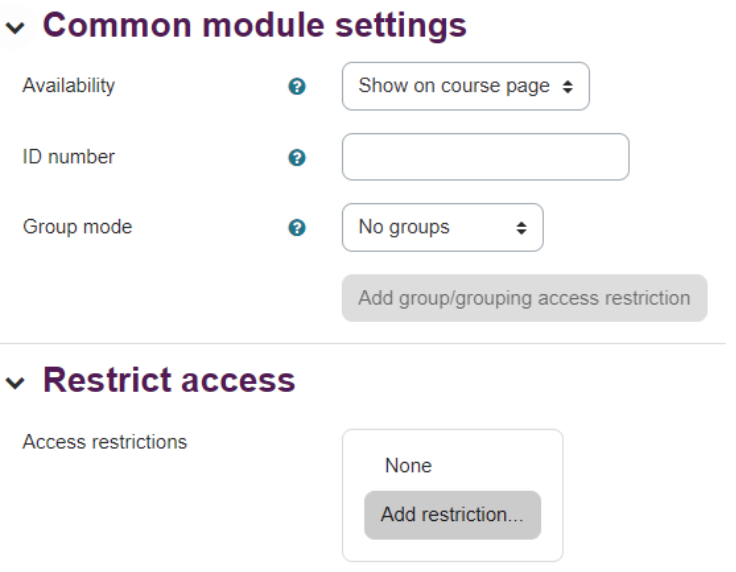Viewport: 736px width, 572px height.
Task: Click the Availability field label
Action: pyautogui.click(x=69, y=85)
